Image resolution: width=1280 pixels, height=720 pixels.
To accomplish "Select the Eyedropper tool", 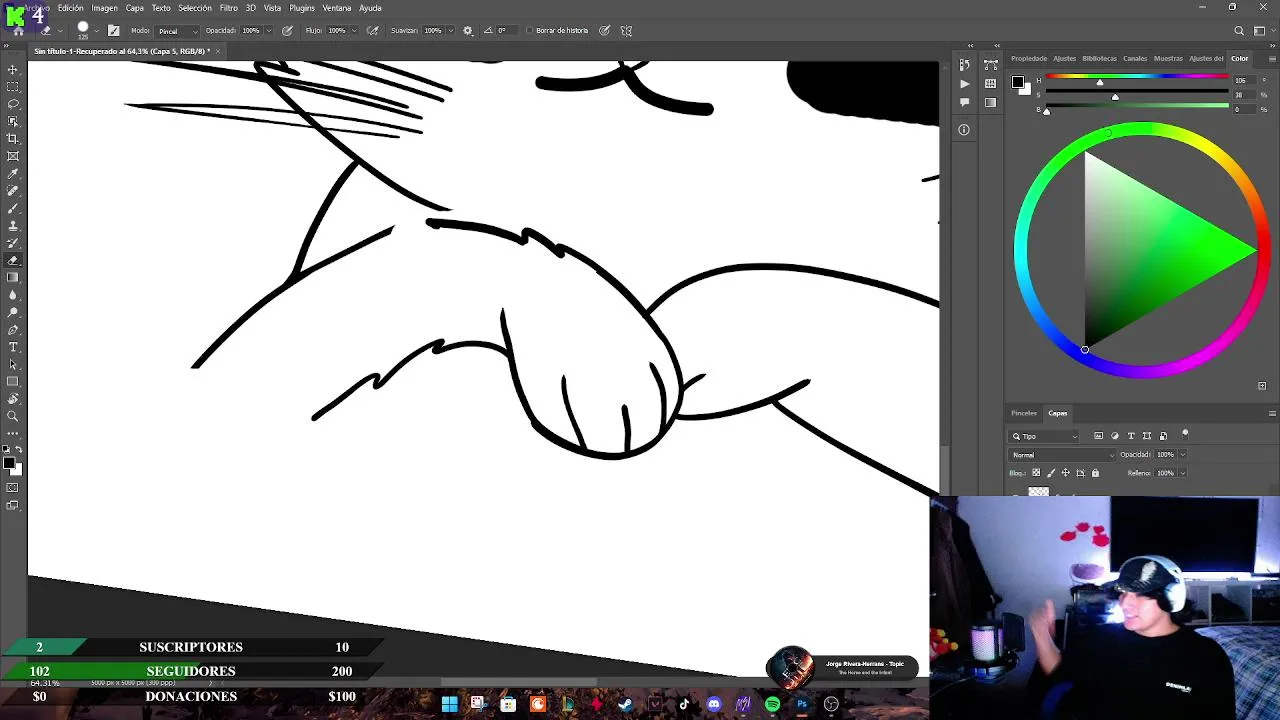I will tap(13, 174).
